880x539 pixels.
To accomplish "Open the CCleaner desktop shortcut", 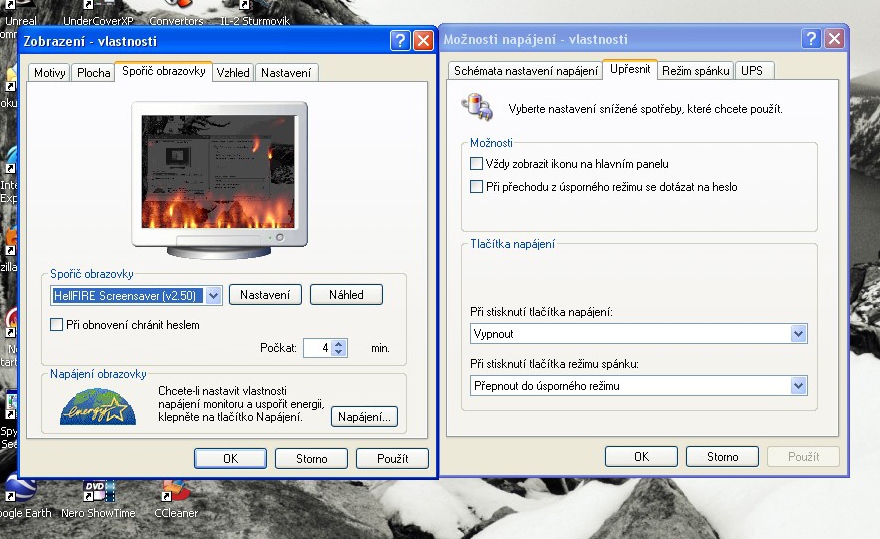I will [x=176, y=500].
